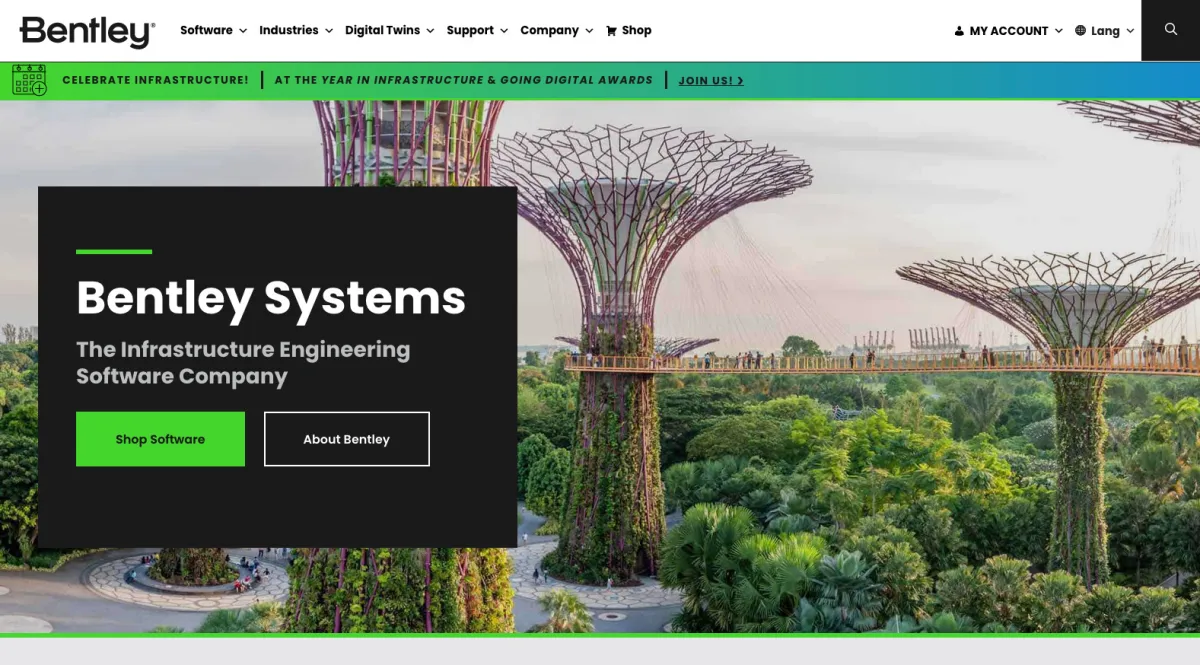Expand the Industries menu chevron
Screen dimensions: 1200x665
(328, 31)
